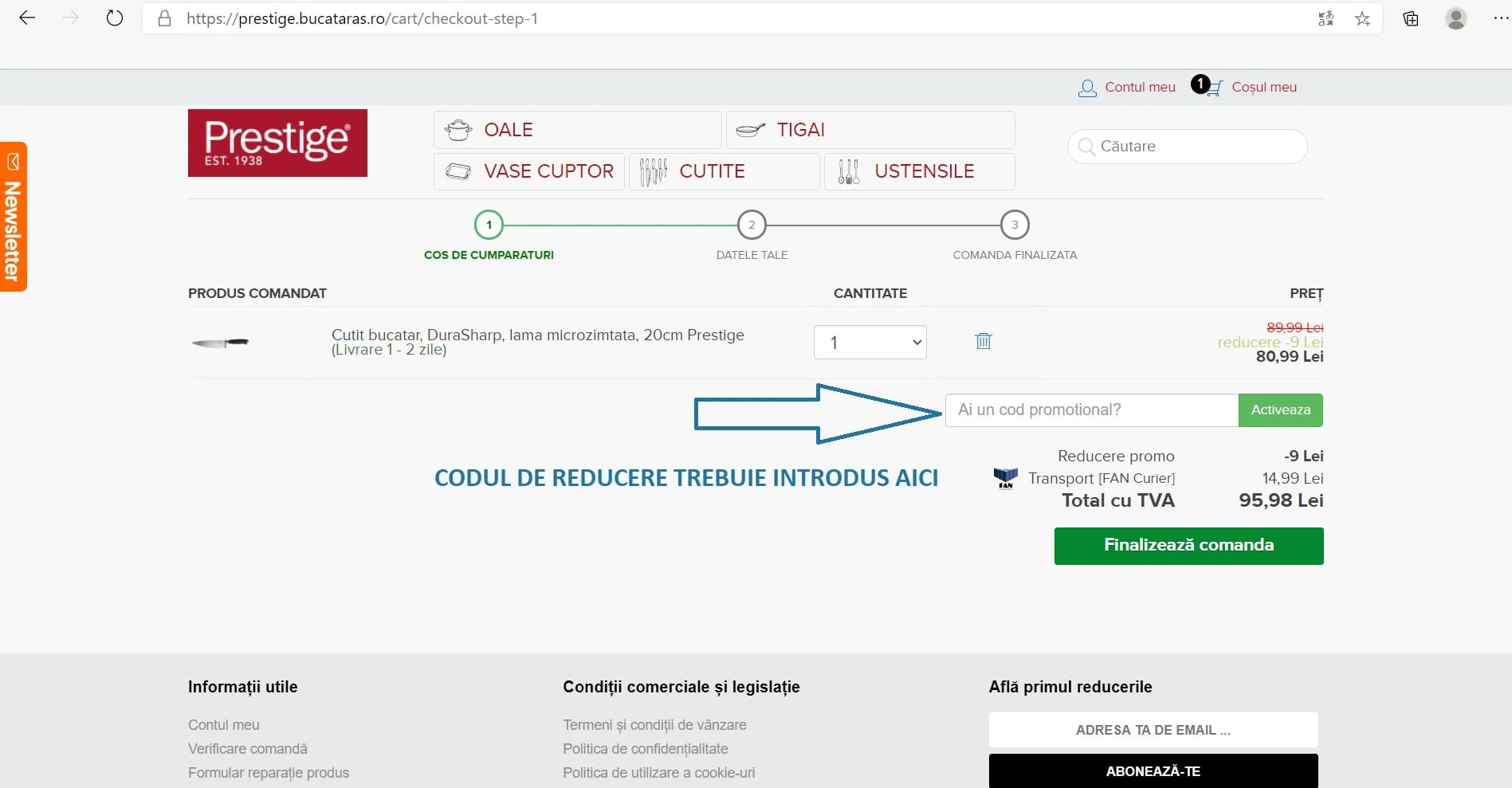Viewport: 1512px width, 788px height.
Task: Select step 2 Datele tale
Action: (752, 225)
